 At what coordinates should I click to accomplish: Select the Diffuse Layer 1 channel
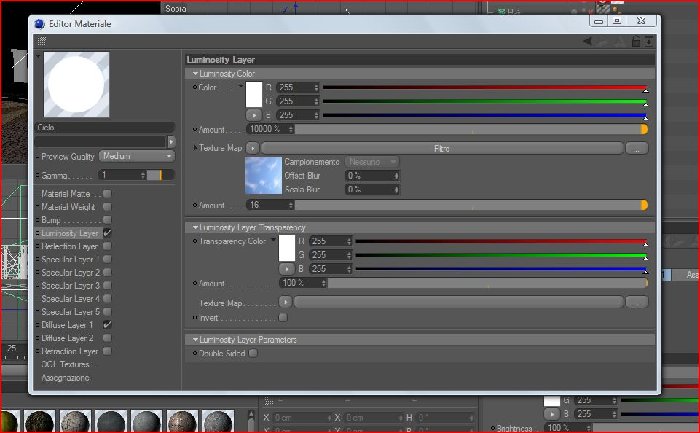pos(67,325)
